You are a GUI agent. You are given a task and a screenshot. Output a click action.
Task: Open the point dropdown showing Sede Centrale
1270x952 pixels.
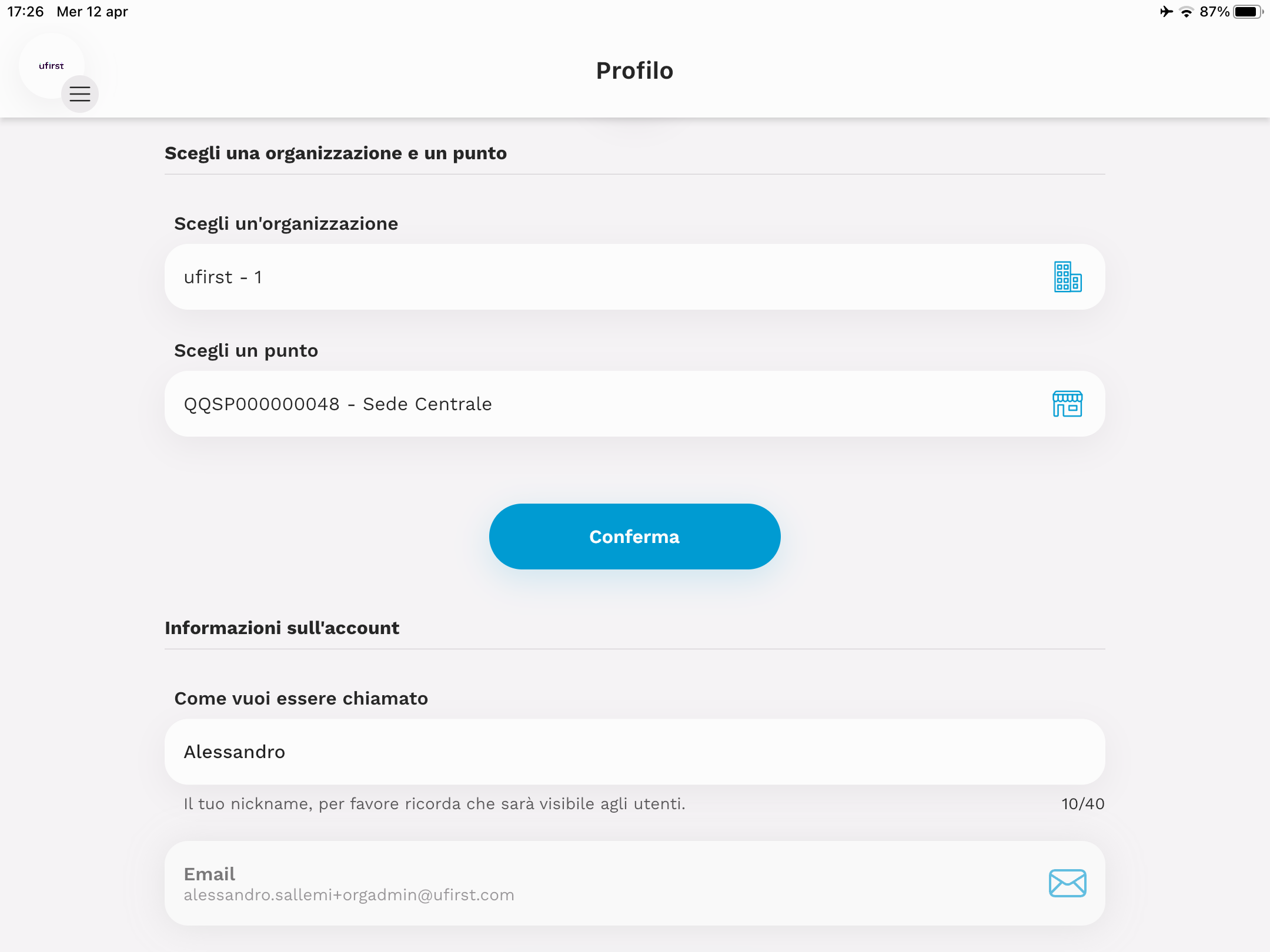[635, 404]
